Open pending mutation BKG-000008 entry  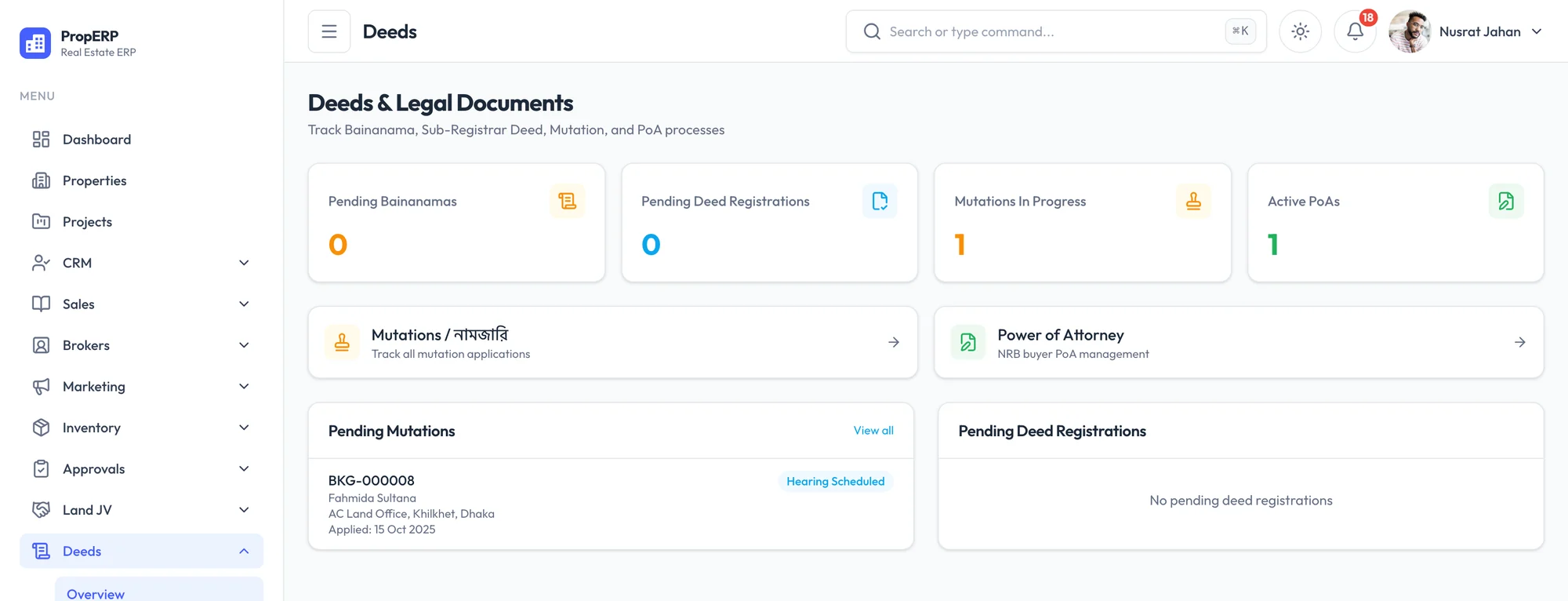coord(611,504)
